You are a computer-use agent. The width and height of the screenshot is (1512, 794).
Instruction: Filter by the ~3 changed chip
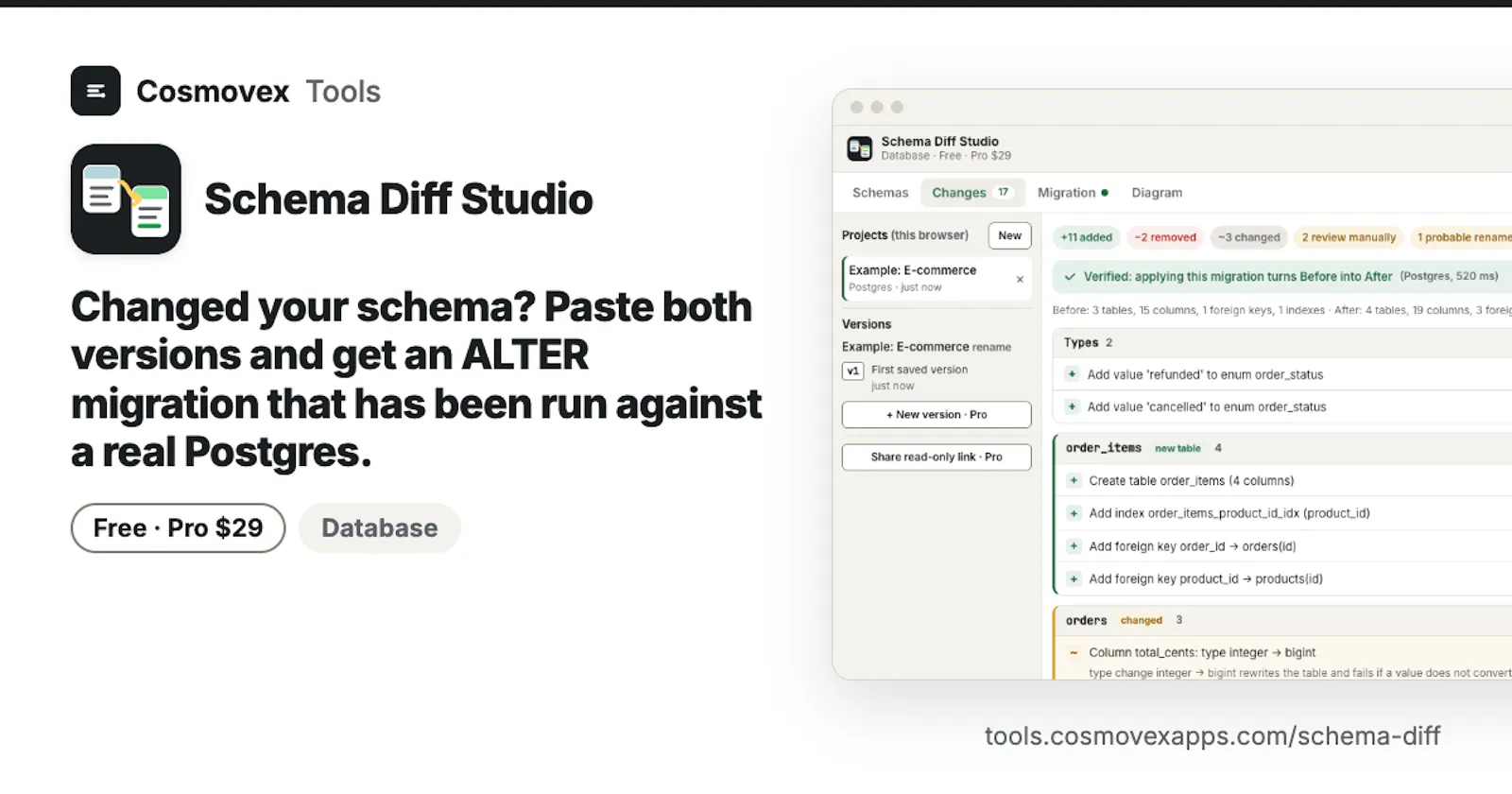click(1249, 237)
